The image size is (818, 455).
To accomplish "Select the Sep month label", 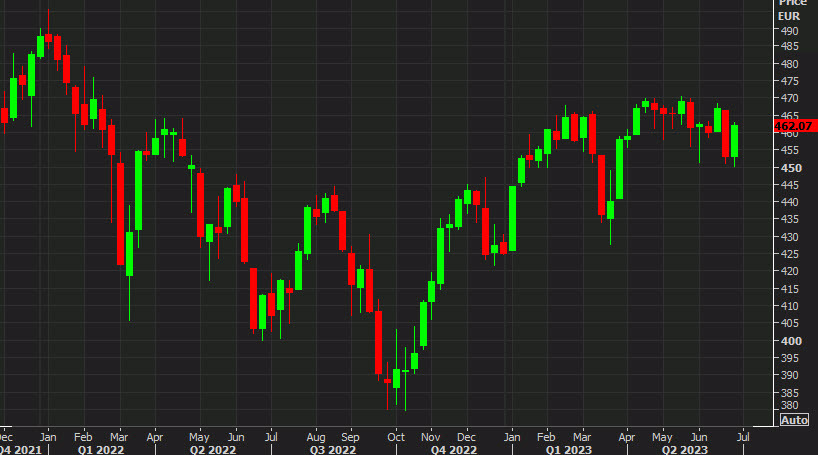I will (350, 437).
